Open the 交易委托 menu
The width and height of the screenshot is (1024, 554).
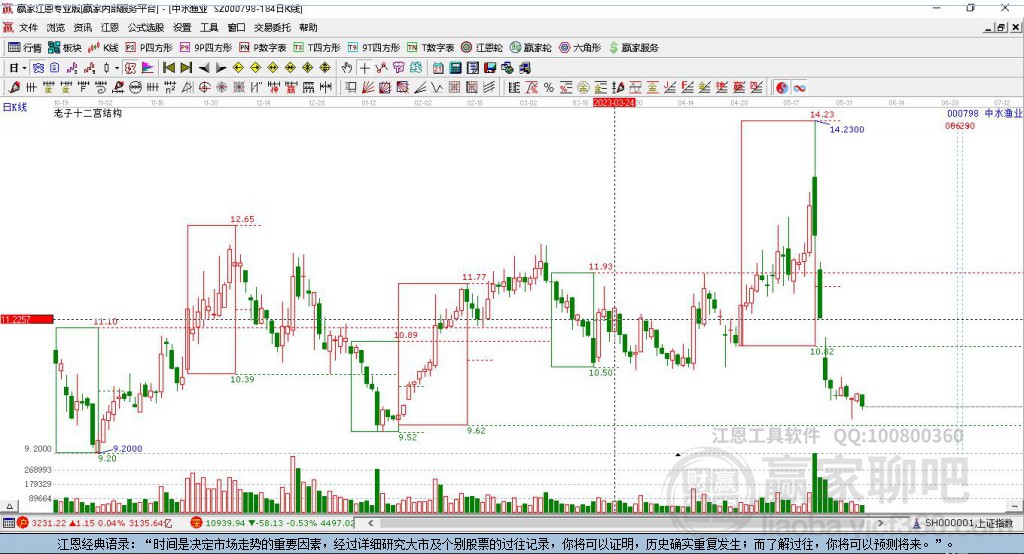(x=272, y=27)
